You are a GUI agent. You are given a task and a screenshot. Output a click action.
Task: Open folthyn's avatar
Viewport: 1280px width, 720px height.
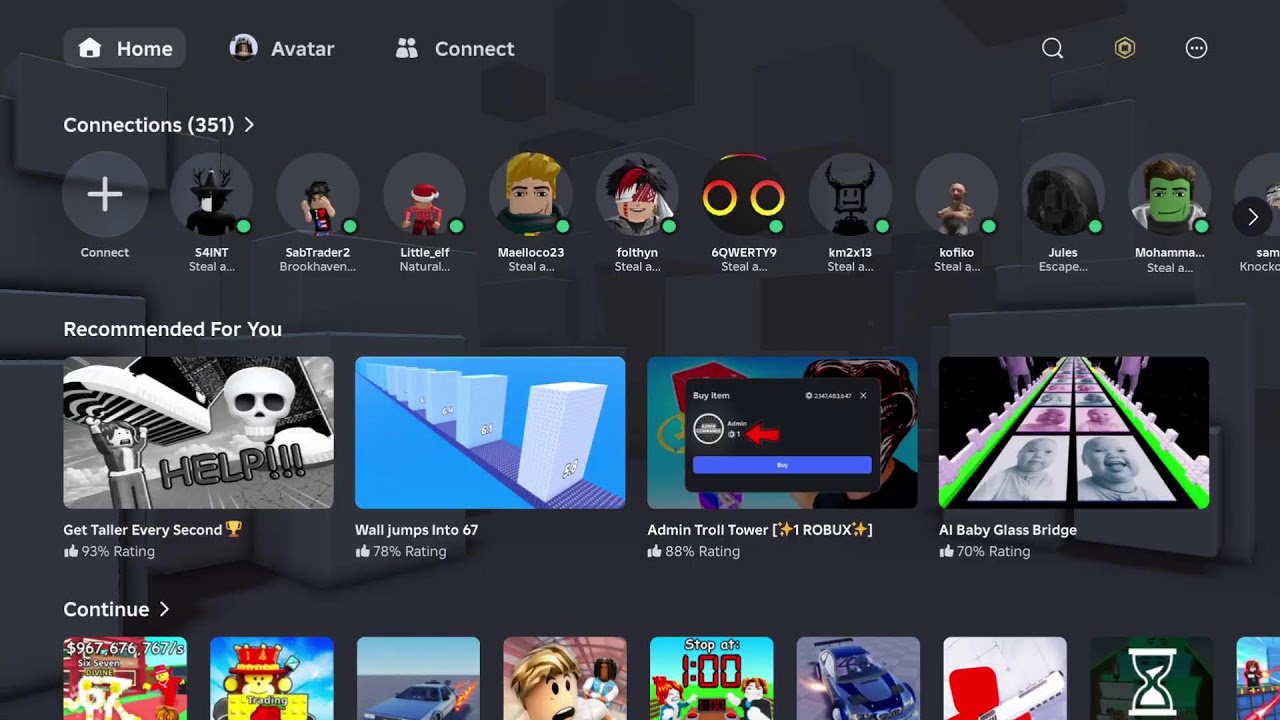pyautogui.click(x=638, y=195)
